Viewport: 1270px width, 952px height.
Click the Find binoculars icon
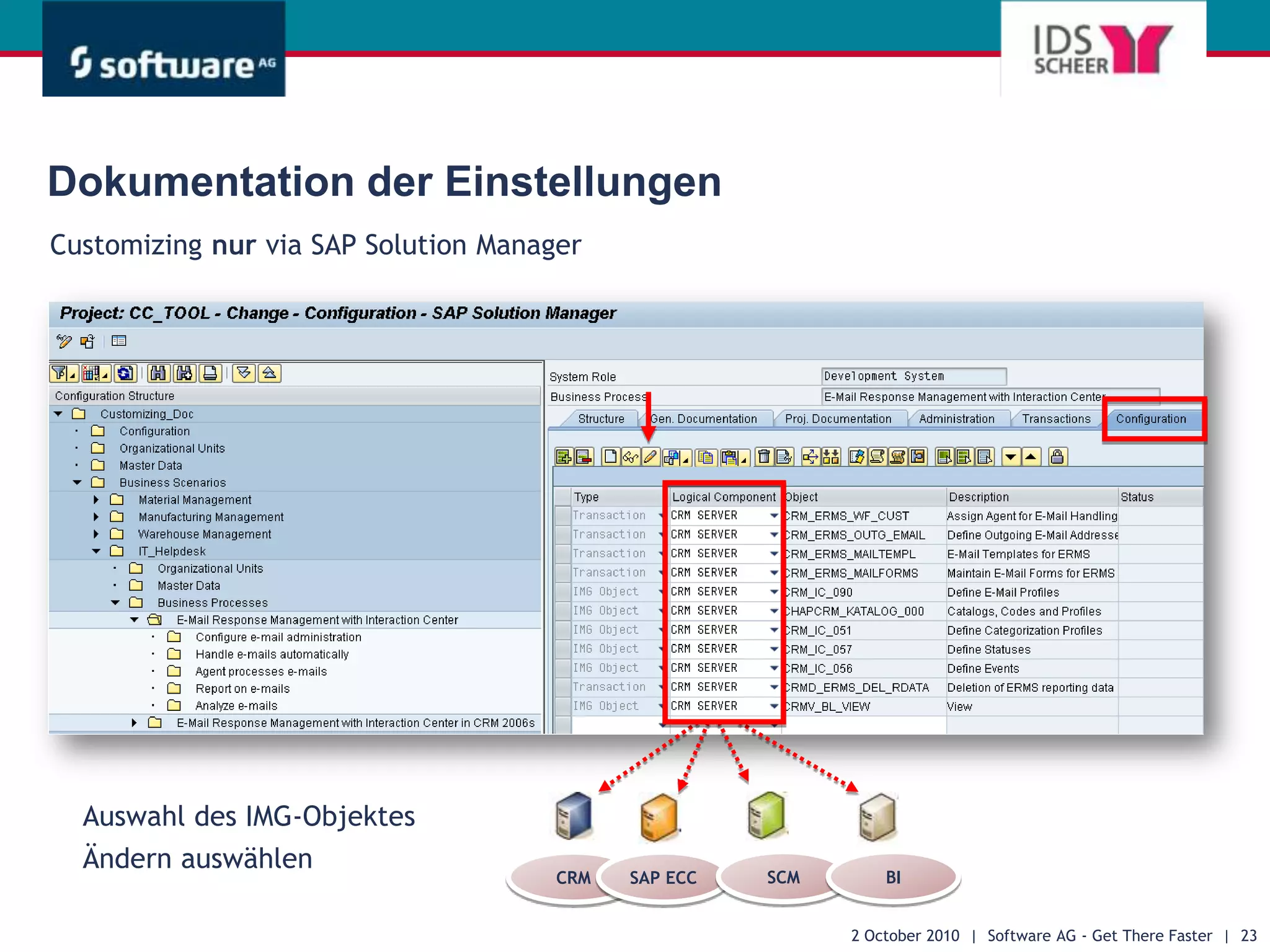[159, 373]
